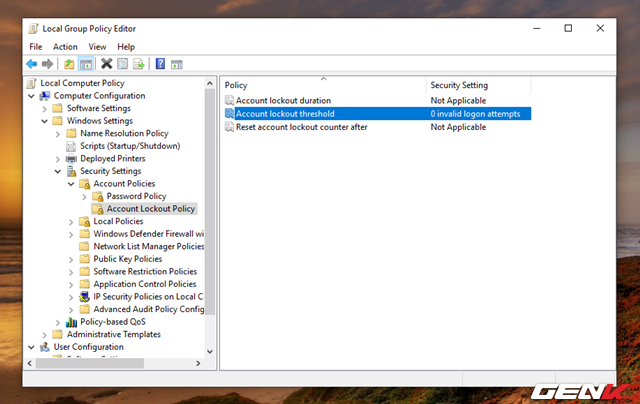
Task: Select Reset account lockout counter after
Action: coord(302,127)
